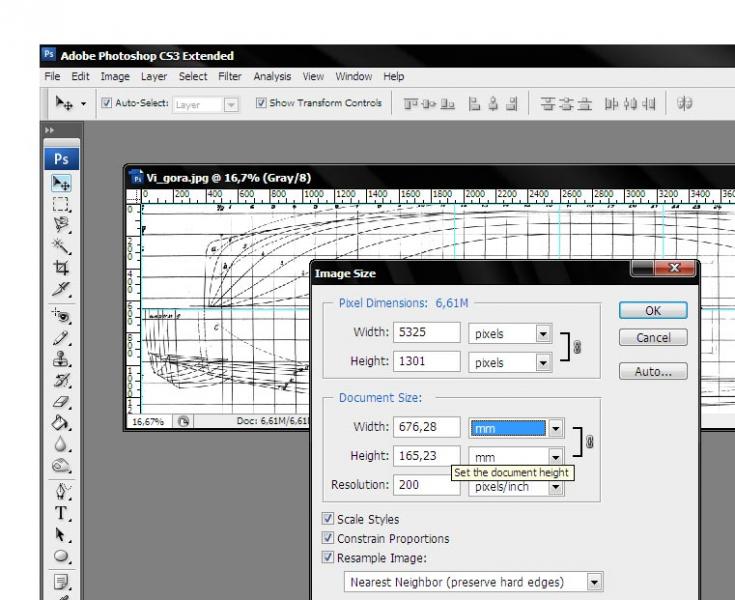Expand the collapsed toolbox panel arrows
This screenshot has width=735, height=600.
[49, 130]
